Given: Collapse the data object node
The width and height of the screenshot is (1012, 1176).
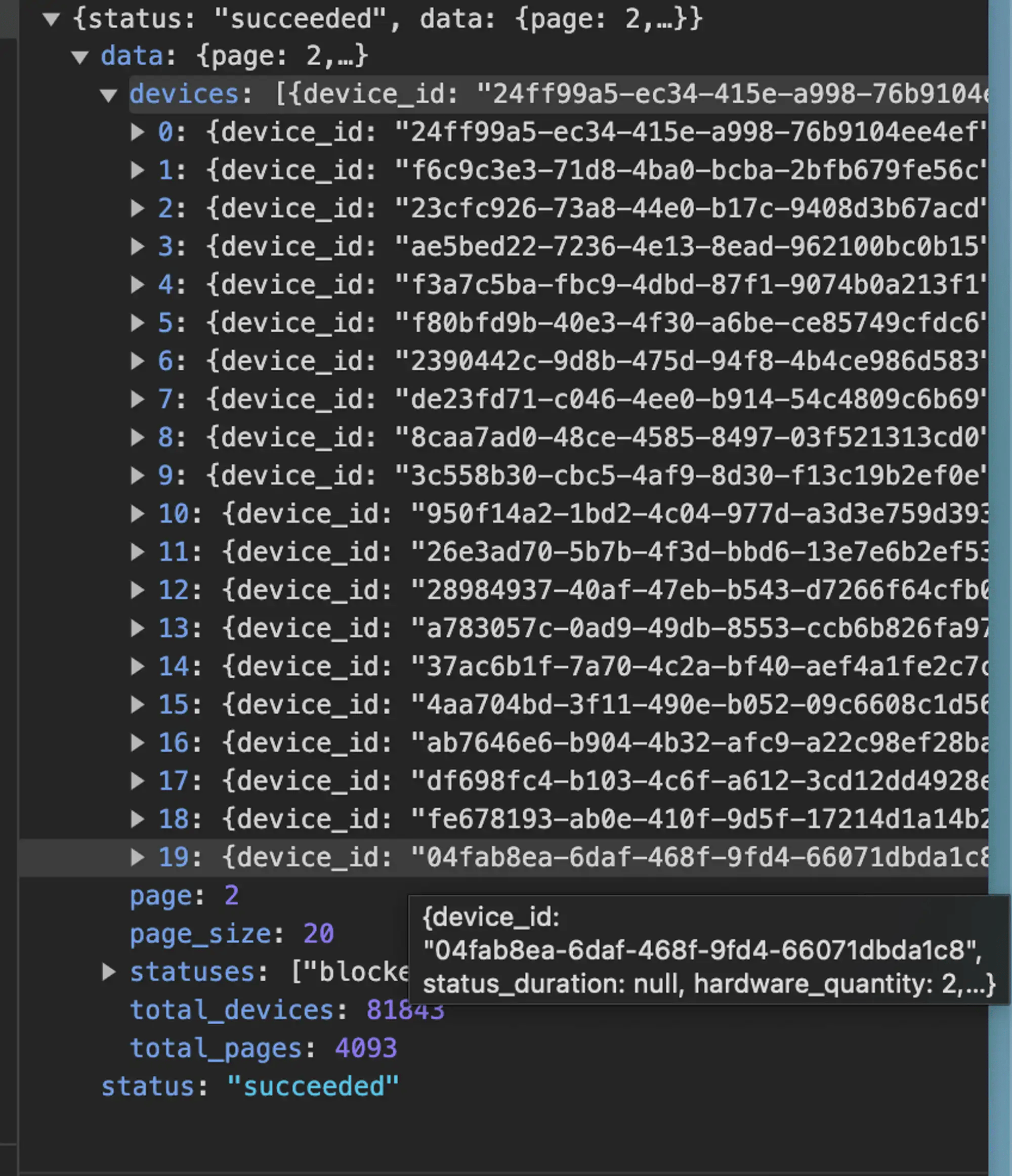Looking at the screenshot, I should tap(80, 57).
